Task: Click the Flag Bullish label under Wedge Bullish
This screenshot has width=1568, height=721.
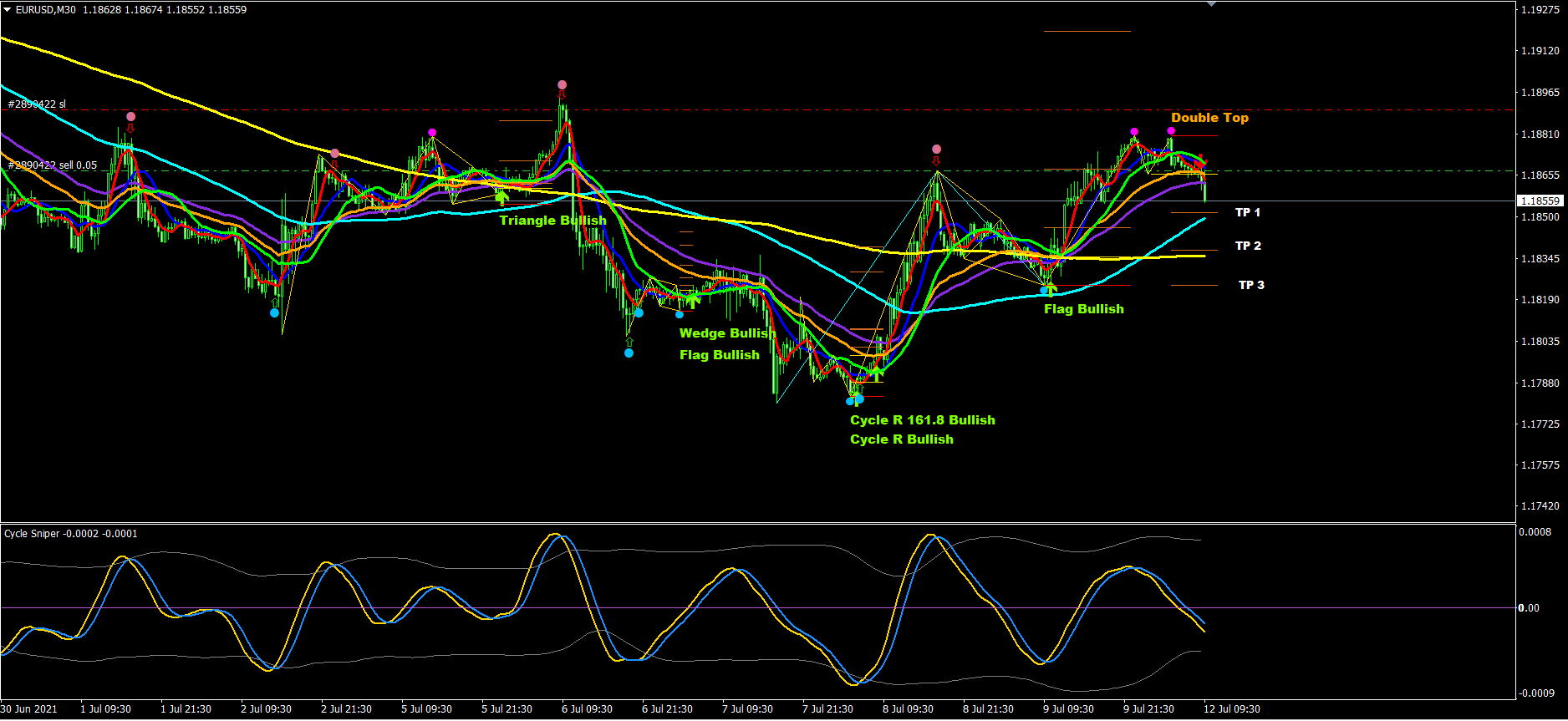Action: point(720,355)
